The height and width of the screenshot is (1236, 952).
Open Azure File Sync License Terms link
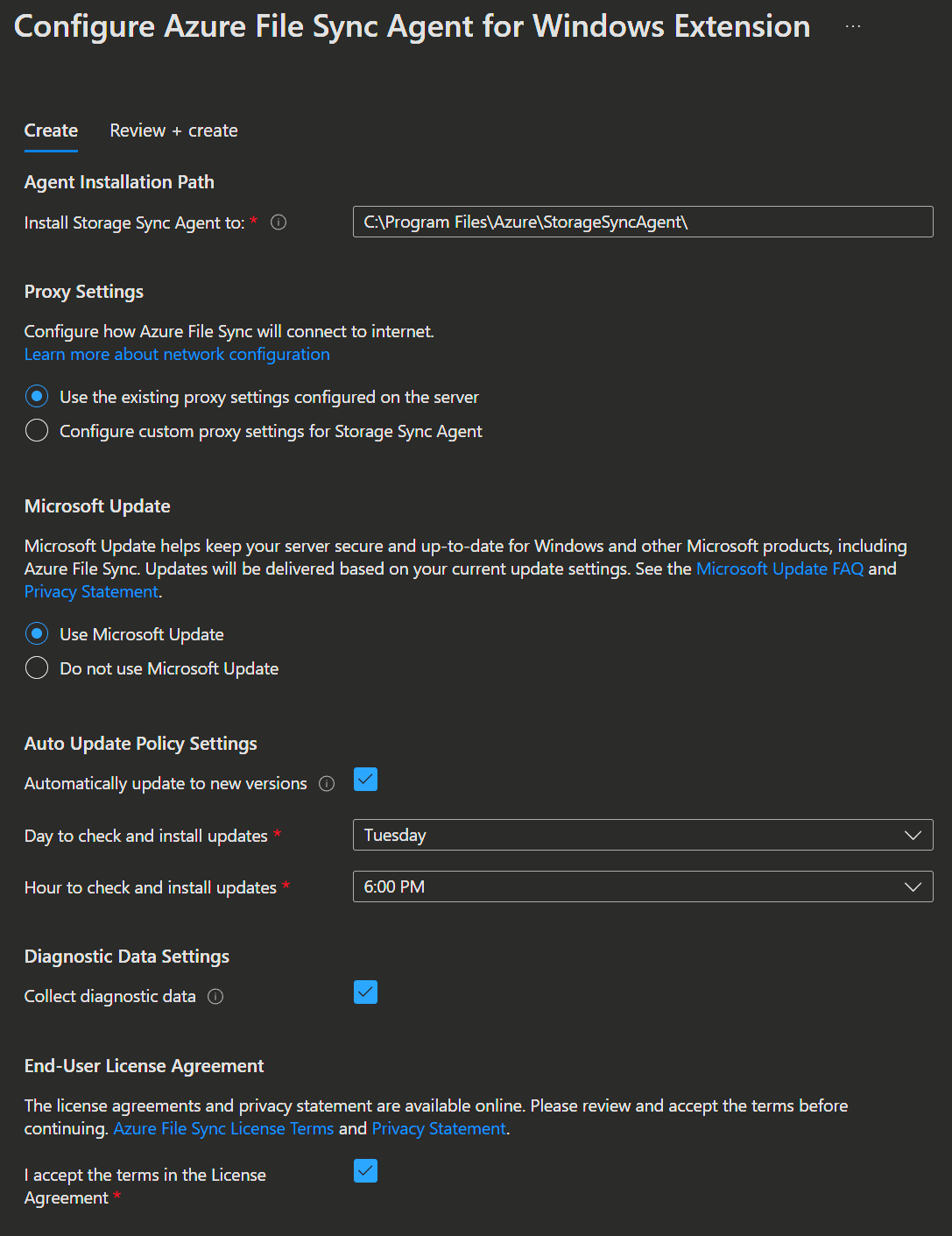pos(223,1128)
